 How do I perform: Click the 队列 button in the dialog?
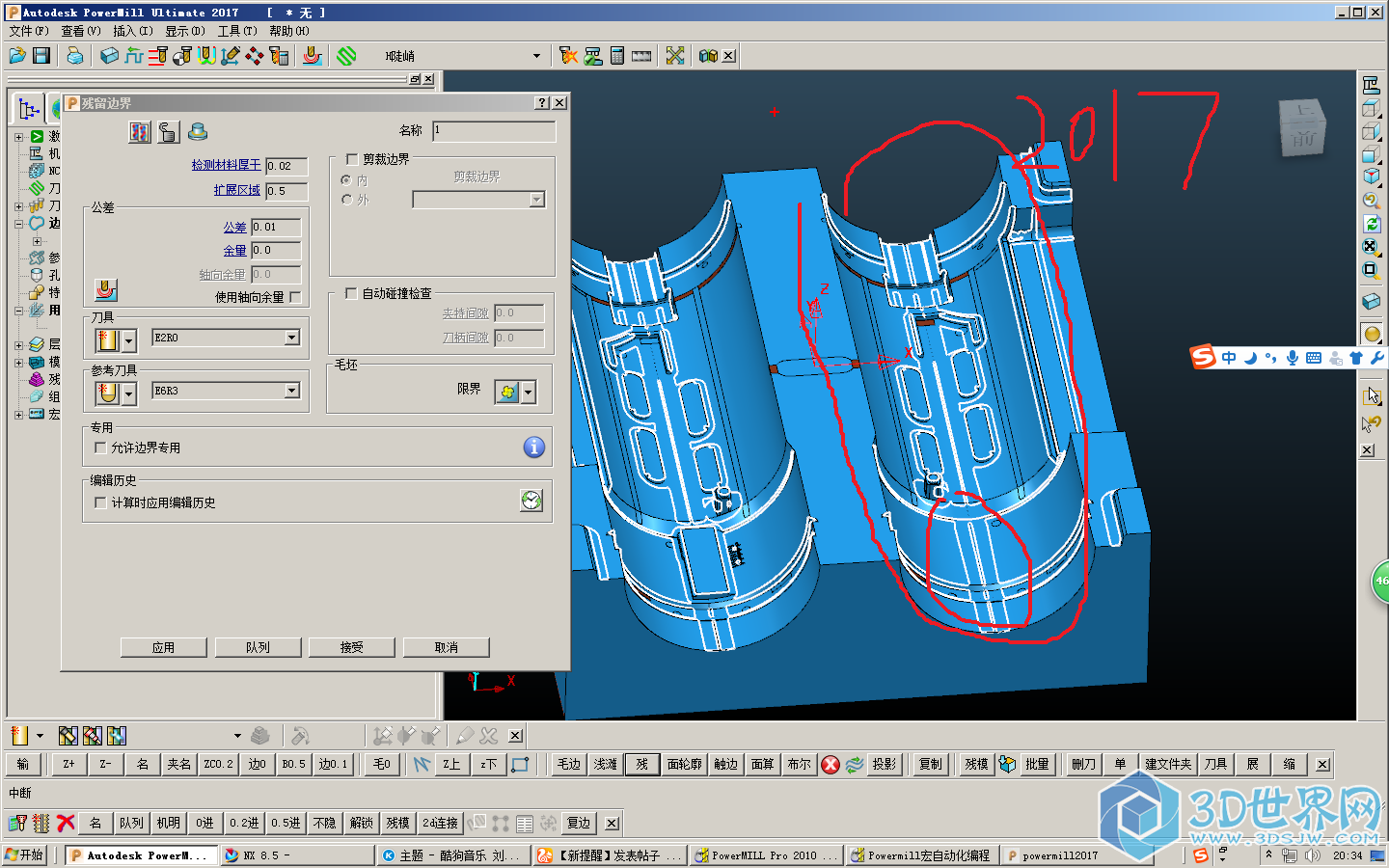point(258,647)
